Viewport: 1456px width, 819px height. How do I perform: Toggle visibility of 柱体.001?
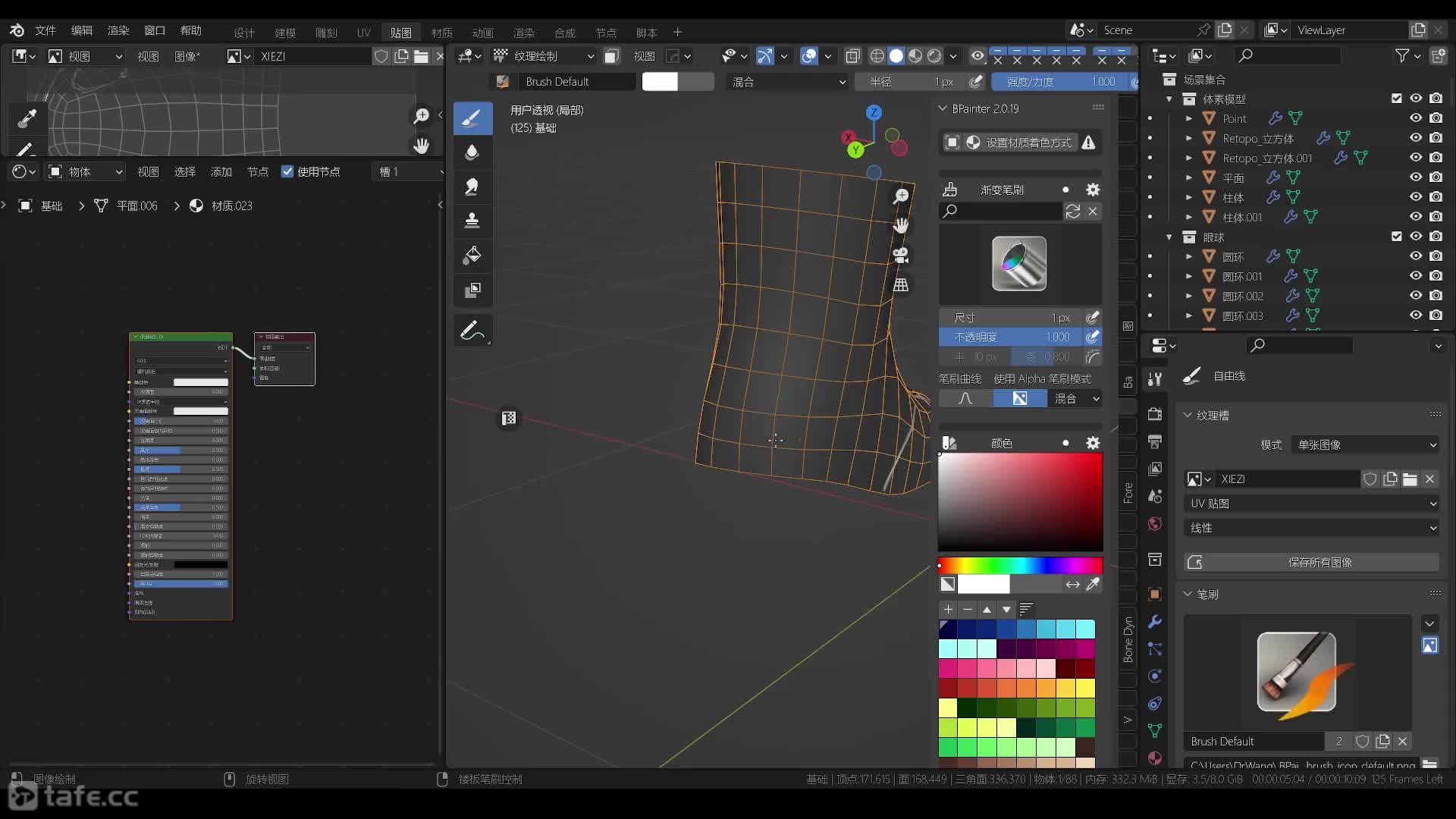click(x=1416, y=217)
